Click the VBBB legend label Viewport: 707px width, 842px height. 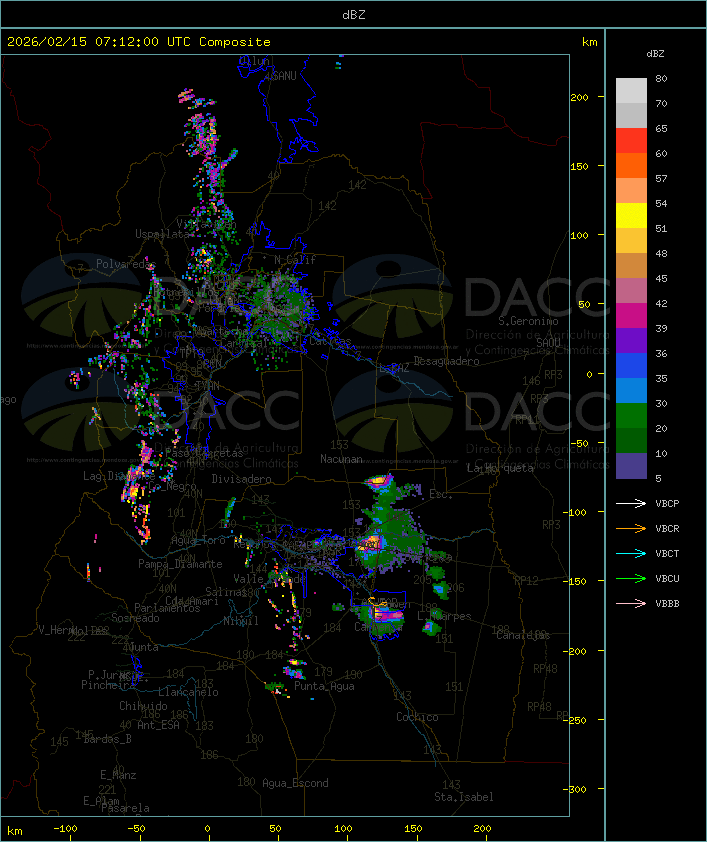(x=667, y=604)
